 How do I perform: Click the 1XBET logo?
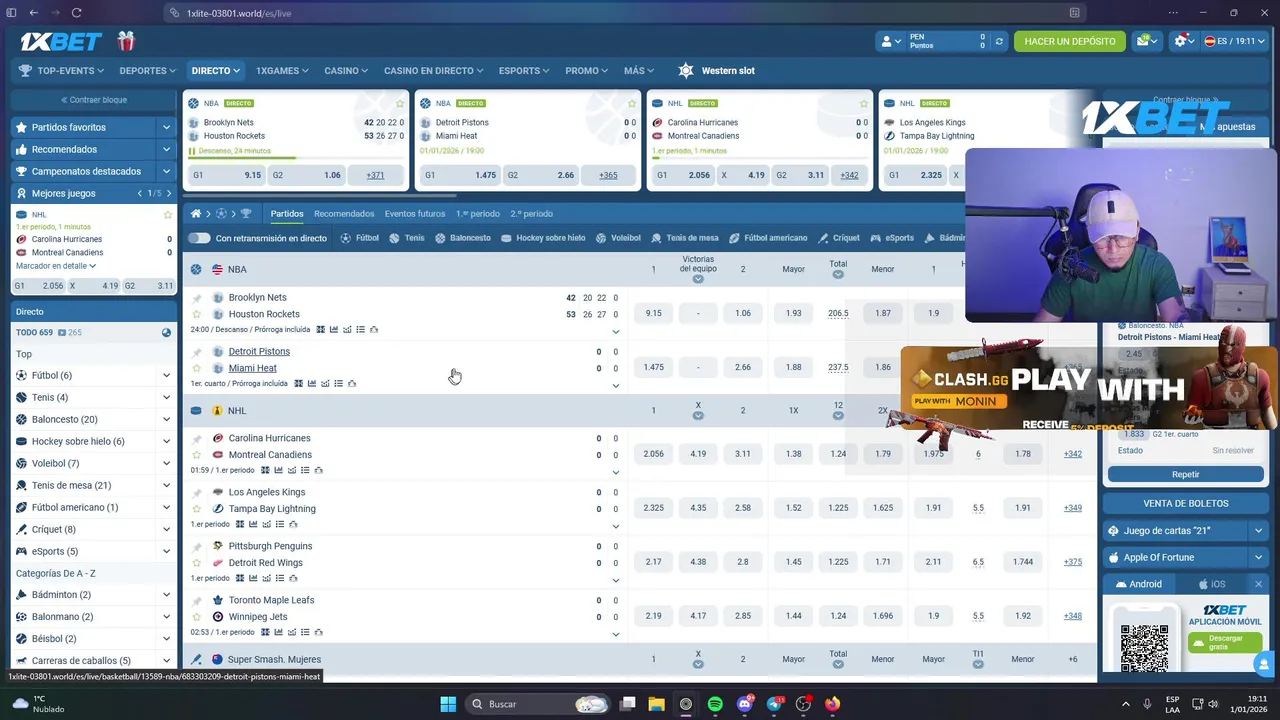[62, 41]
